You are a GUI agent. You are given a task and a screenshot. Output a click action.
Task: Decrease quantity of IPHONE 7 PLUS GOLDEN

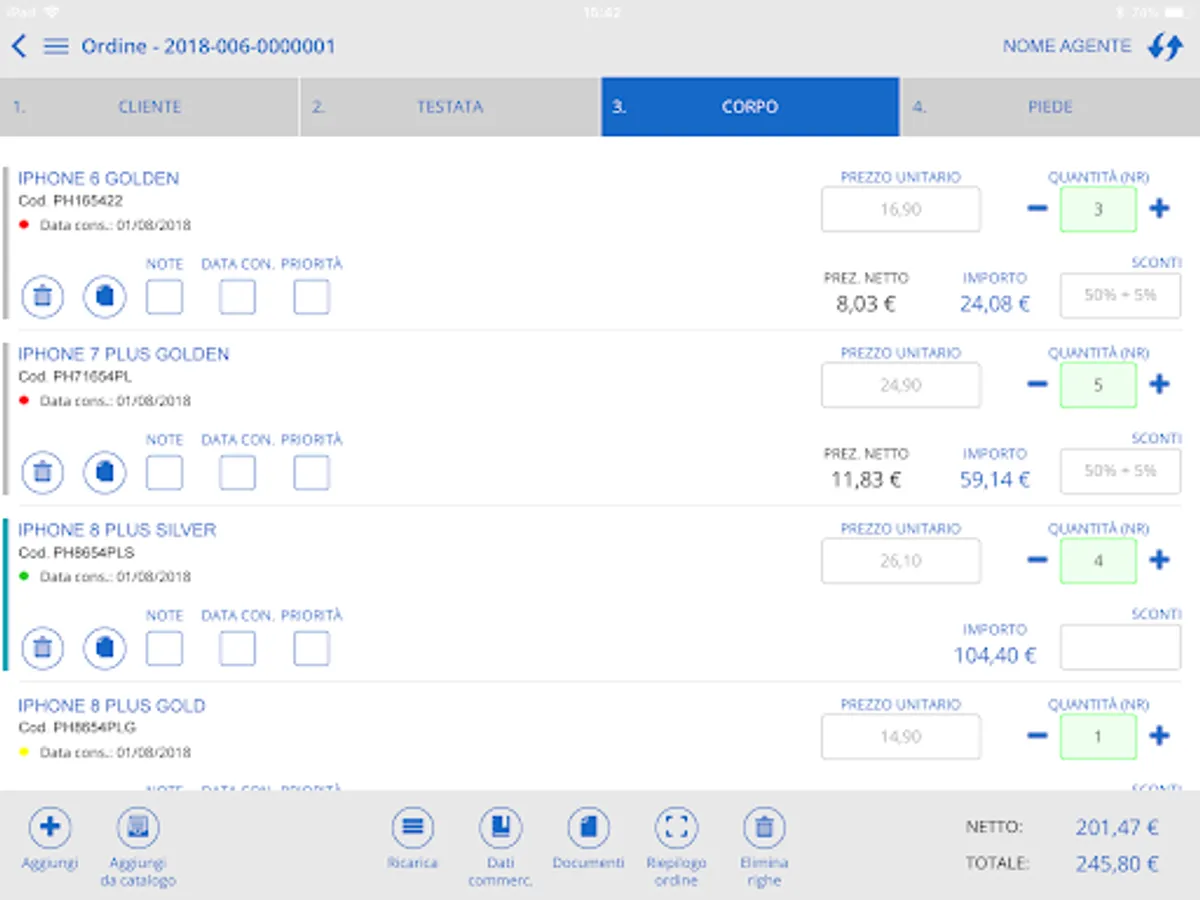pyautogui.click(x=1037, y=385)
